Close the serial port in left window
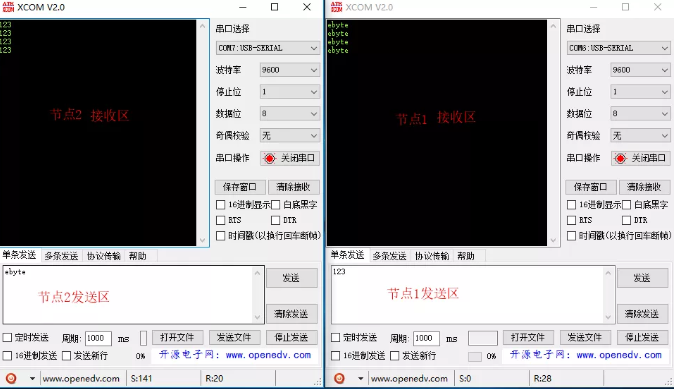Image resolution: width=674 pixels, height=389 pixels. pyautogui.click(x=290, y=158)
